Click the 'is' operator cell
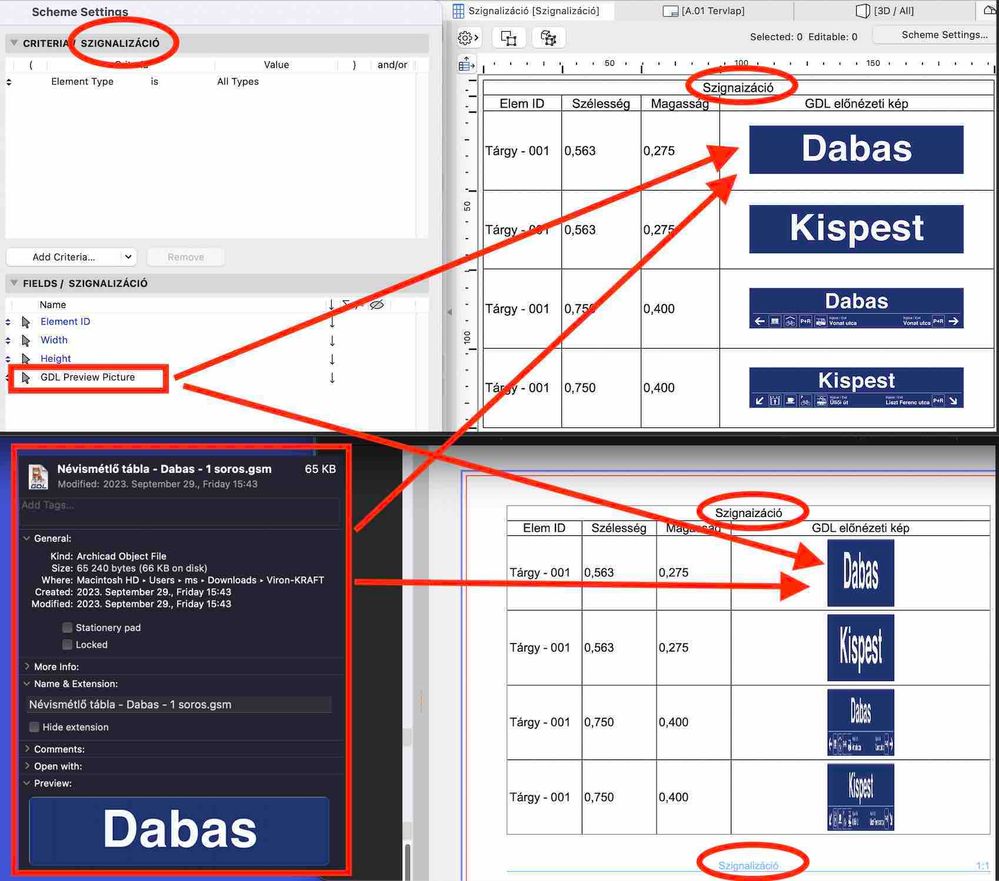The width and height of the screenshot is (999, 881). (x=154, y=82)
